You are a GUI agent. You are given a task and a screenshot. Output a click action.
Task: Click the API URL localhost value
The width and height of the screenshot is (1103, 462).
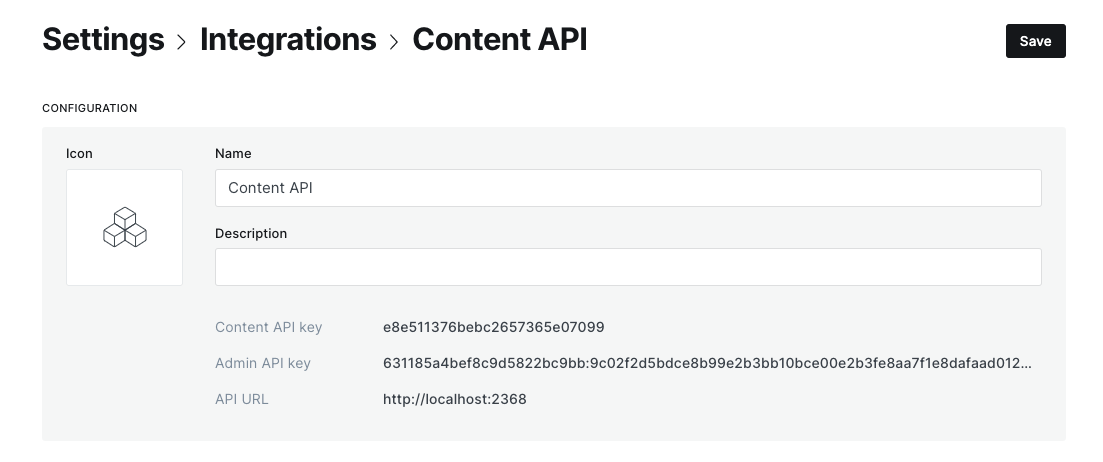454,399
